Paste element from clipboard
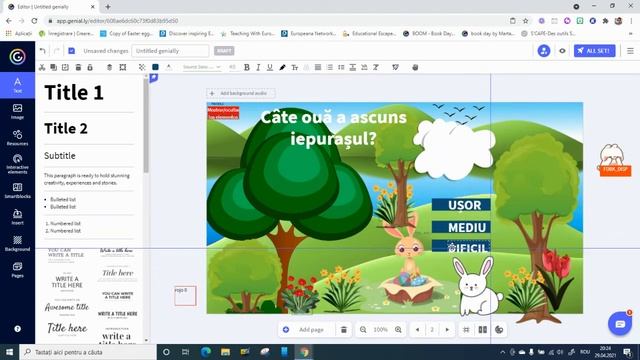This screenshot has height=360, width=640. coord(65,67)
